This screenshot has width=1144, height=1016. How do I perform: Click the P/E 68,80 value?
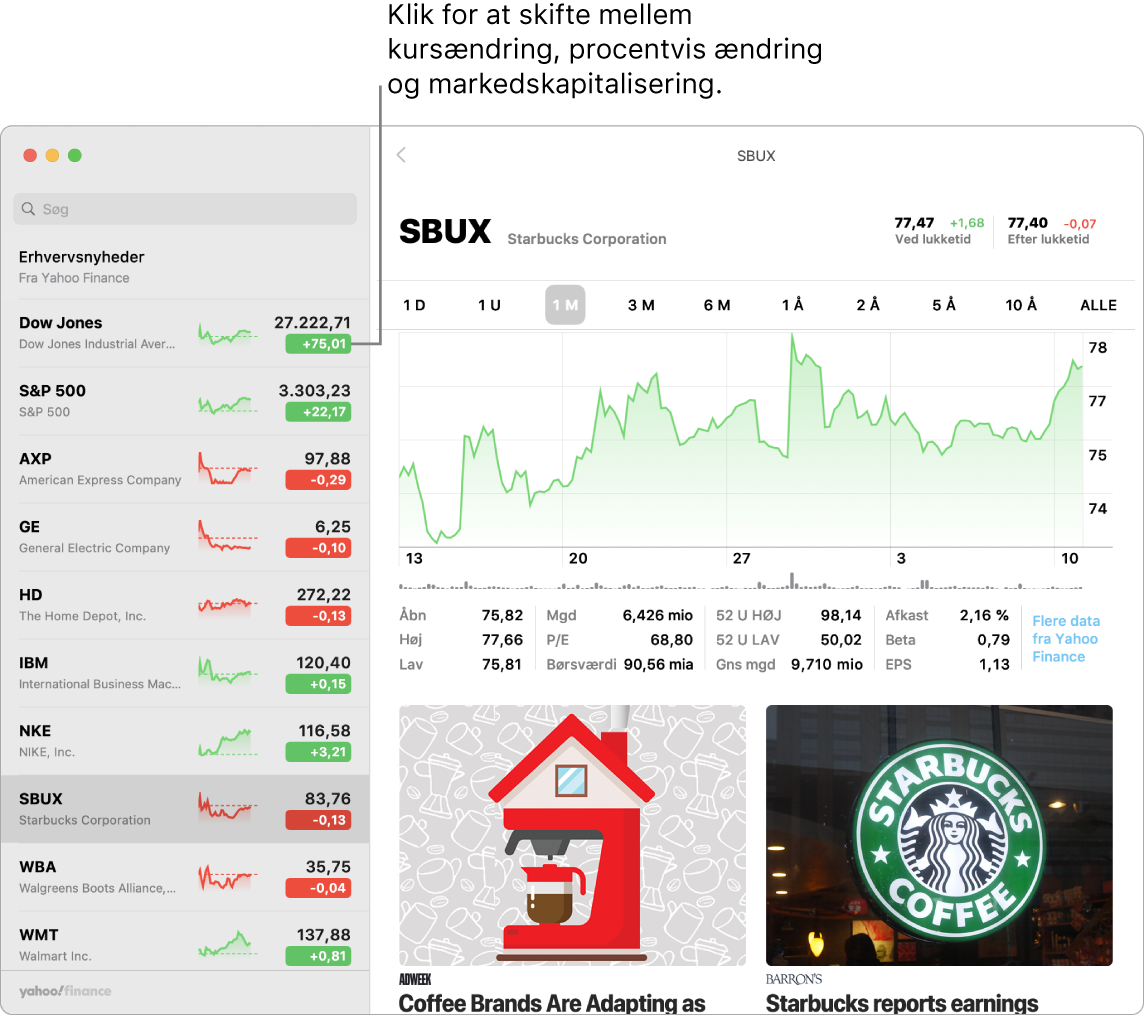click(x=671, y=640)
